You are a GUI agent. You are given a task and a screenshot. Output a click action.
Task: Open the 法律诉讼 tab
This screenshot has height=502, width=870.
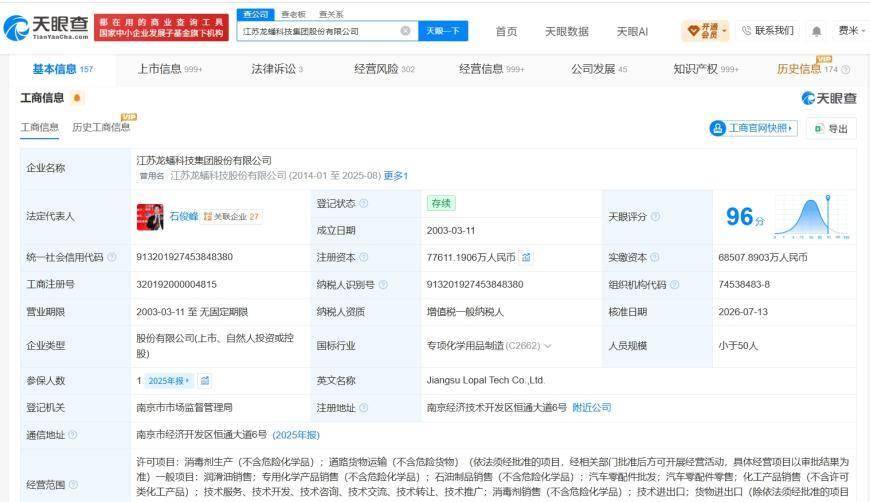tap(277, 69)
